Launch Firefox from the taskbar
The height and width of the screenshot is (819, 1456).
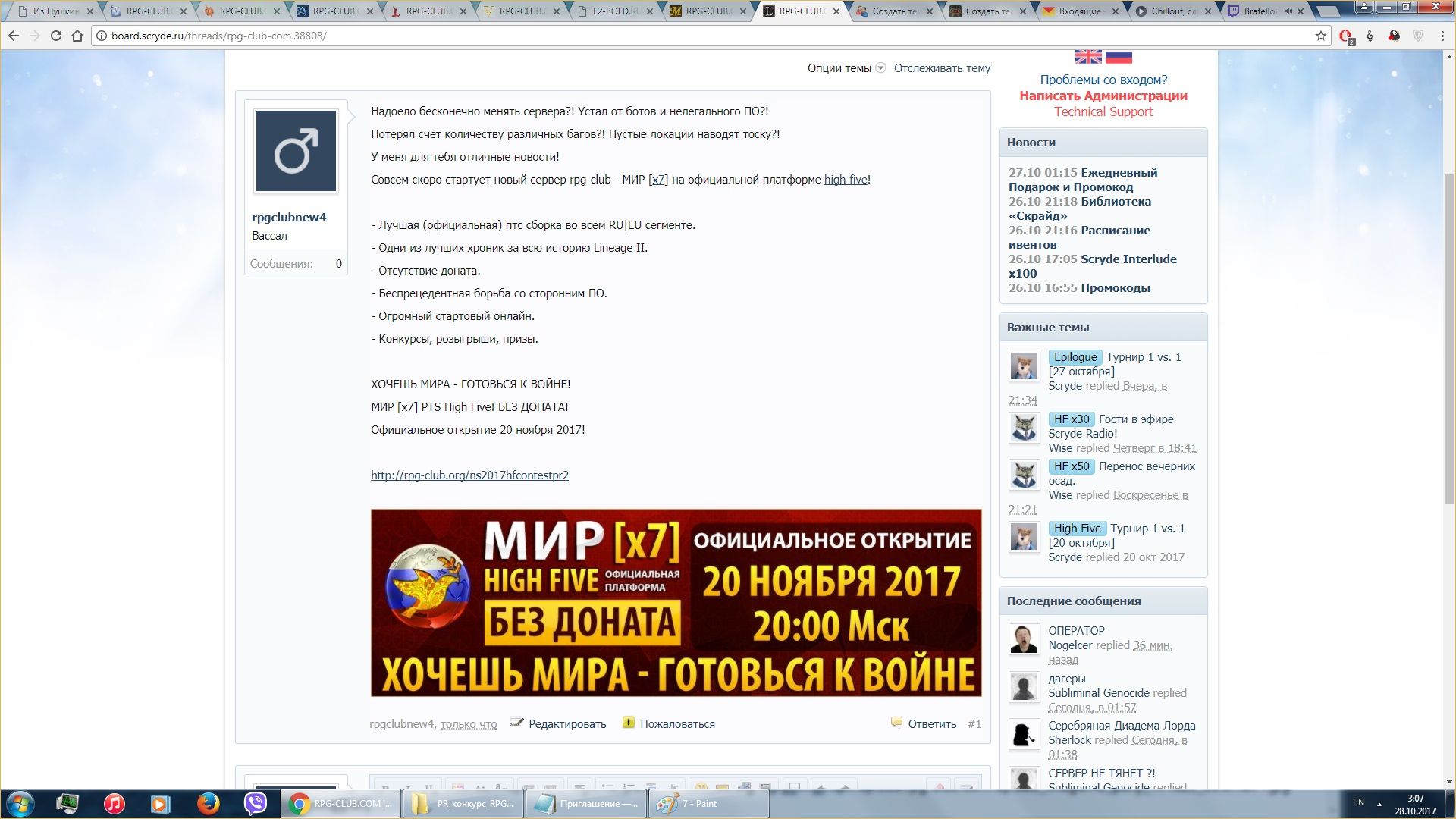(209, 804)
